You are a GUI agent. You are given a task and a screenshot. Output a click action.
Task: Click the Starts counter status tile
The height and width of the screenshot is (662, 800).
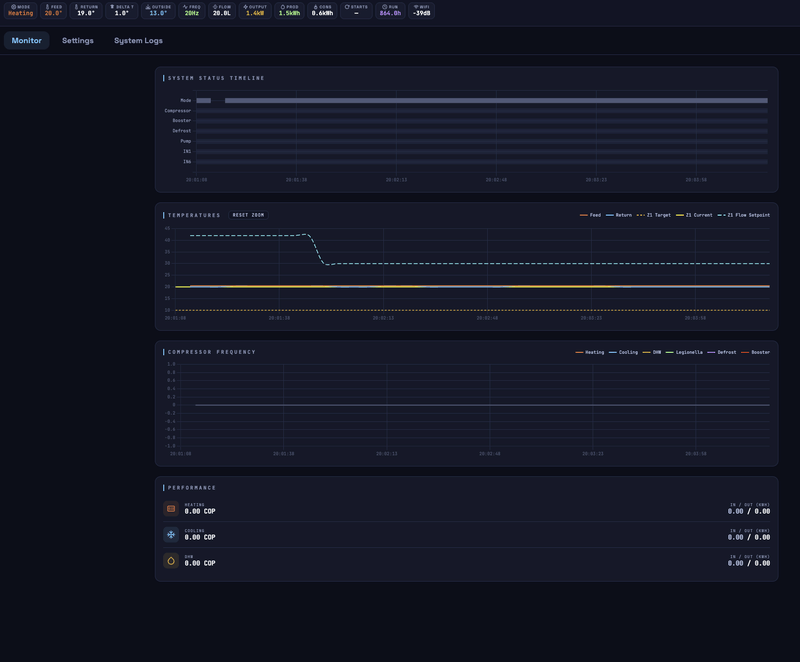coord(355,10)
